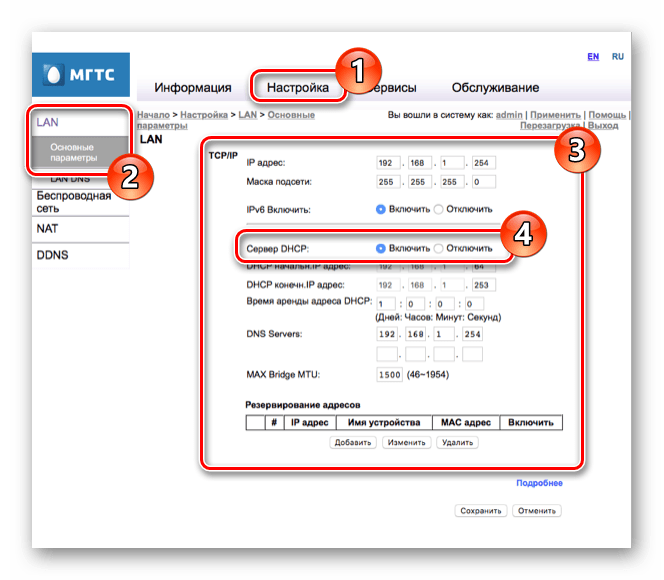Click the МГТС logo
Viewport: 664px width, 580px height.
pyautogui.click(x=80, y=75)
